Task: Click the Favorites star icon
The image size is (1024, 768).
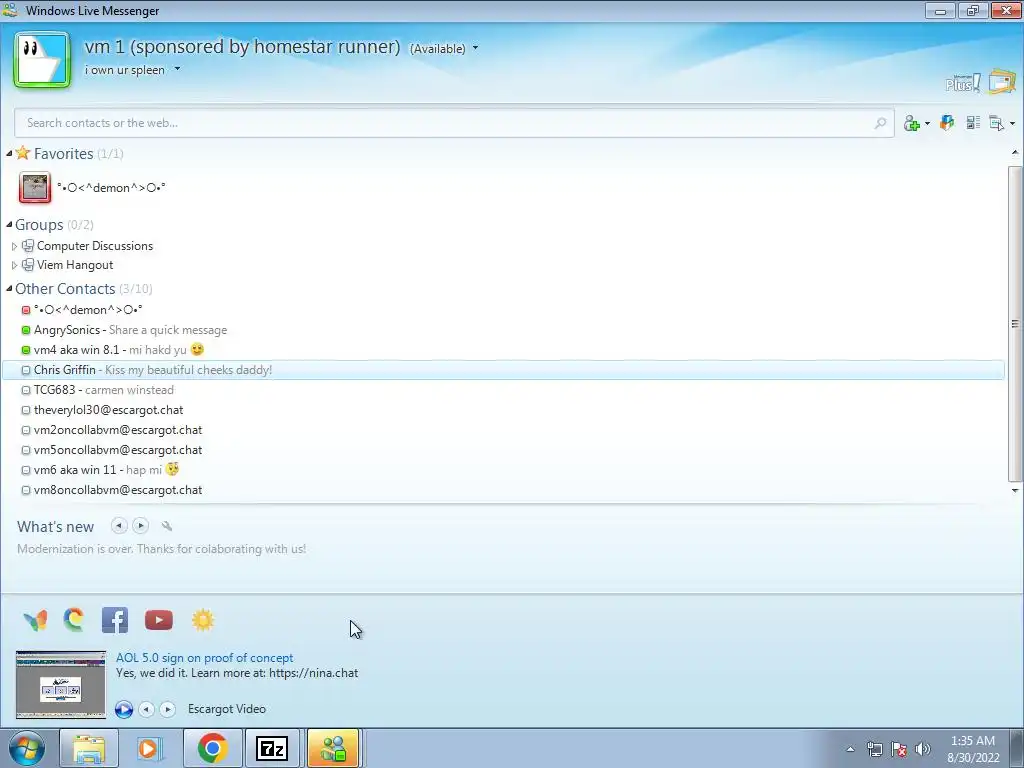Action: click(x=23, y=153)
